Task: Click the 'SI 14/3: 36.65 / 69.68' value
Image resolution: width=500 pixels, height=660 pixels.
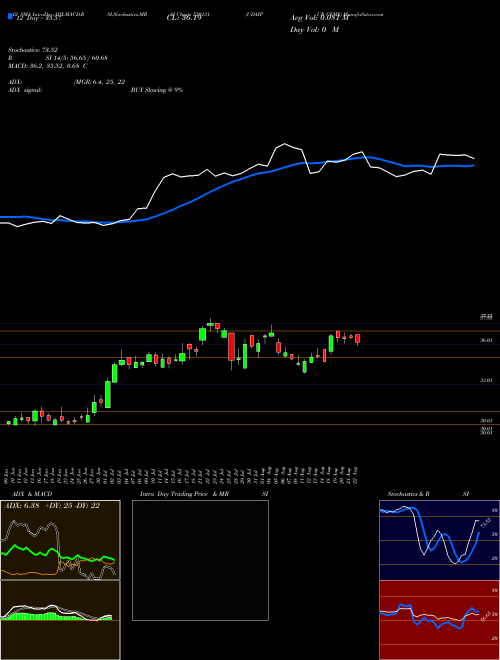Action: pos(77,58)
